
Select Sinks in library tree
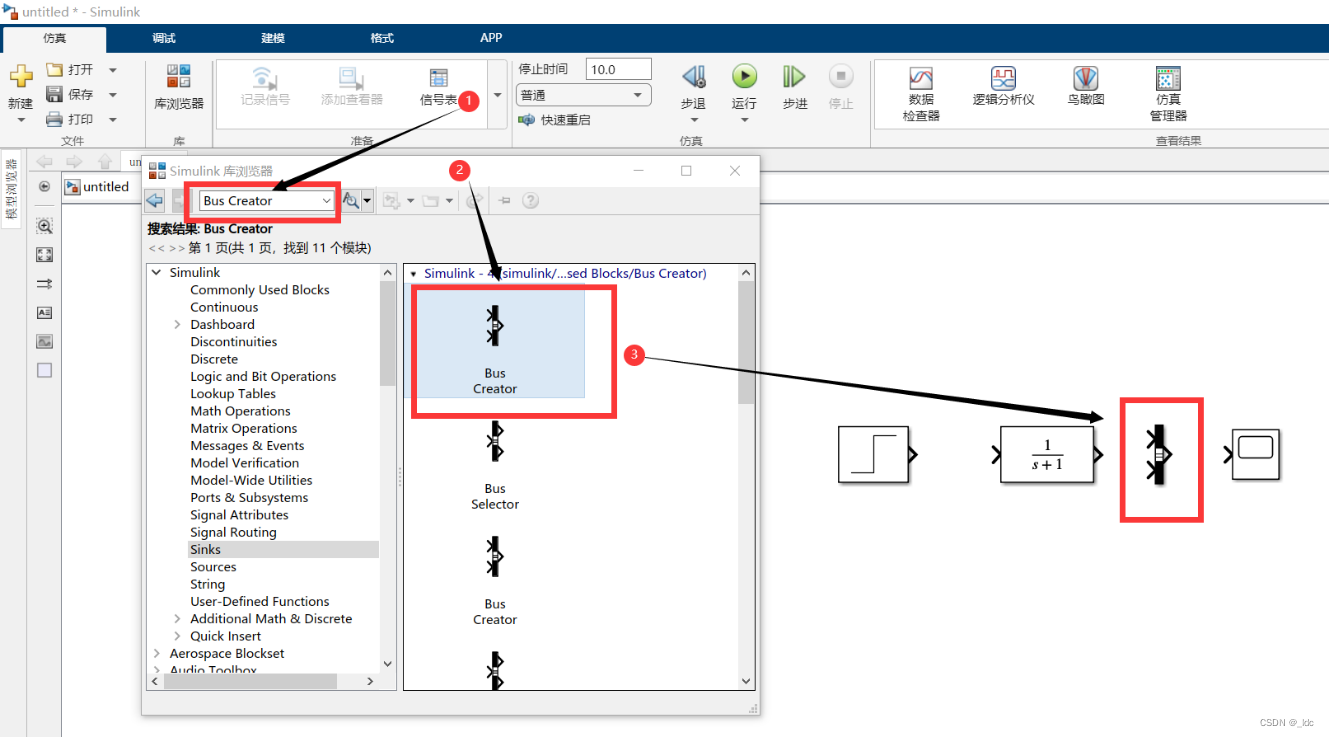pyautogui.click(x=206, y=550)
